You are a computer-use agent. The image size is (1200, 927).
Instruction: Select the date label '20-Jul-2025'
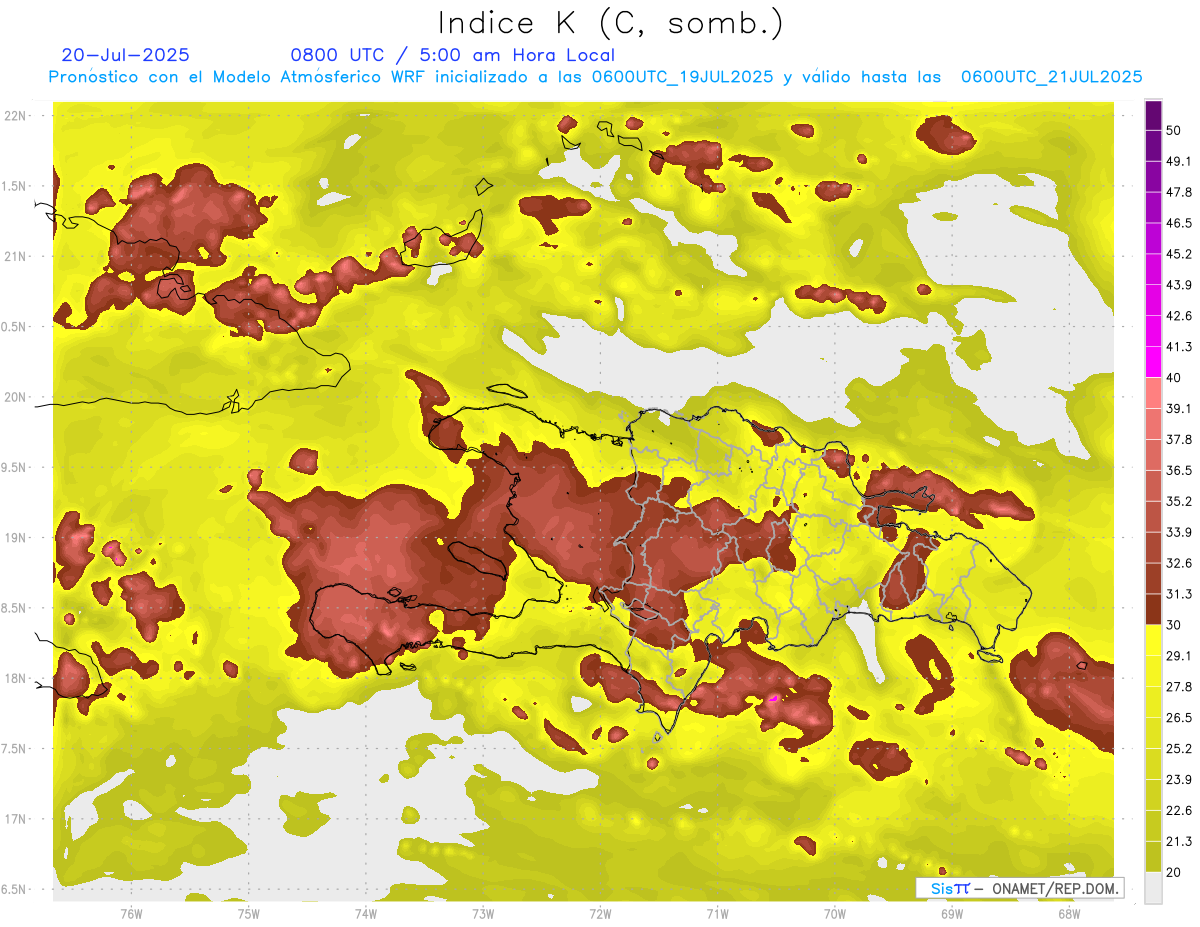click(125, 55)
